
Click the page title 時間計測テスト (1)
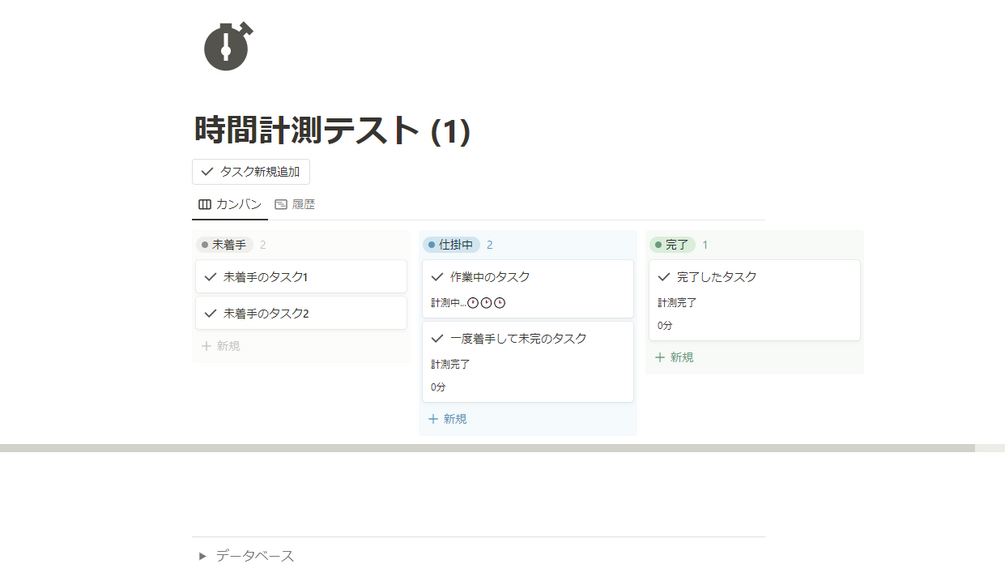pyautogui.click(x=333, y=130)
